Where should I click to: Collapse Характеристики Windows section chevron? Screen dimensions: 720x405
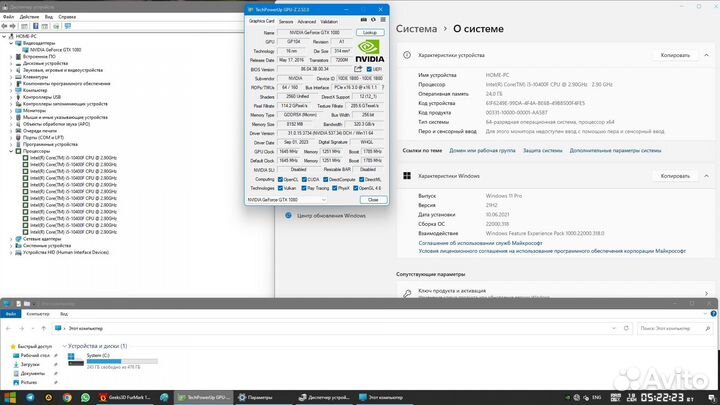(706, 176)
